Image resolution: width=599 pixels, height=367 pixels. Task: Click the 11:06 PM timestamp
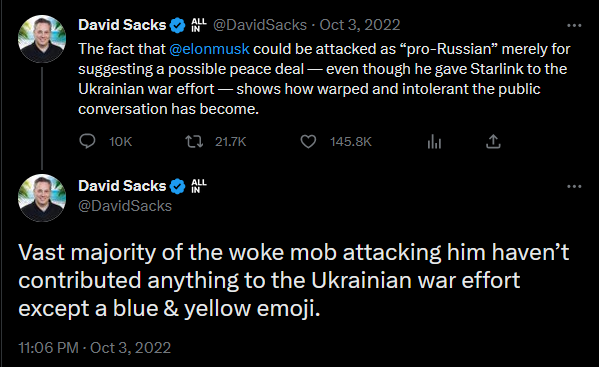pos(49,348)
